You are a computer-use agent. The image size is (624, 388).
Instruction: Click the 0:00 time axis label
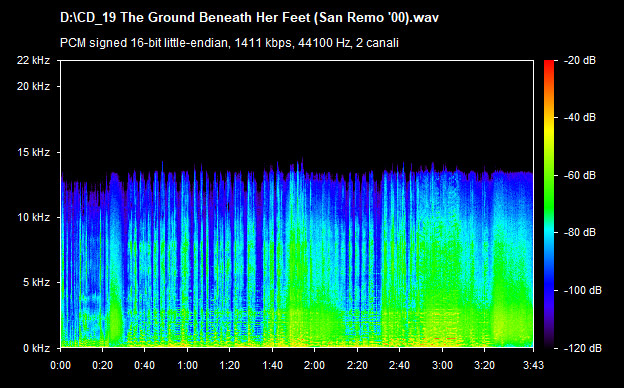60,365
